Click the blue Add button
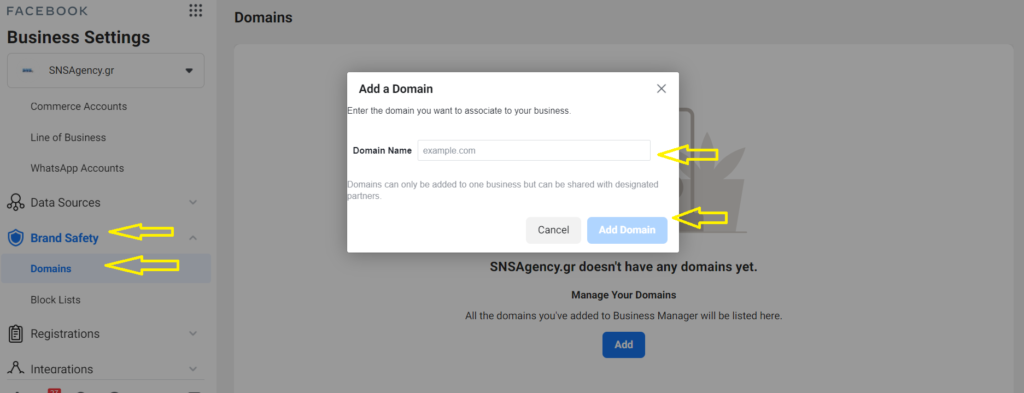Screen dimensions: 1024x393 (x=623, y=345)
